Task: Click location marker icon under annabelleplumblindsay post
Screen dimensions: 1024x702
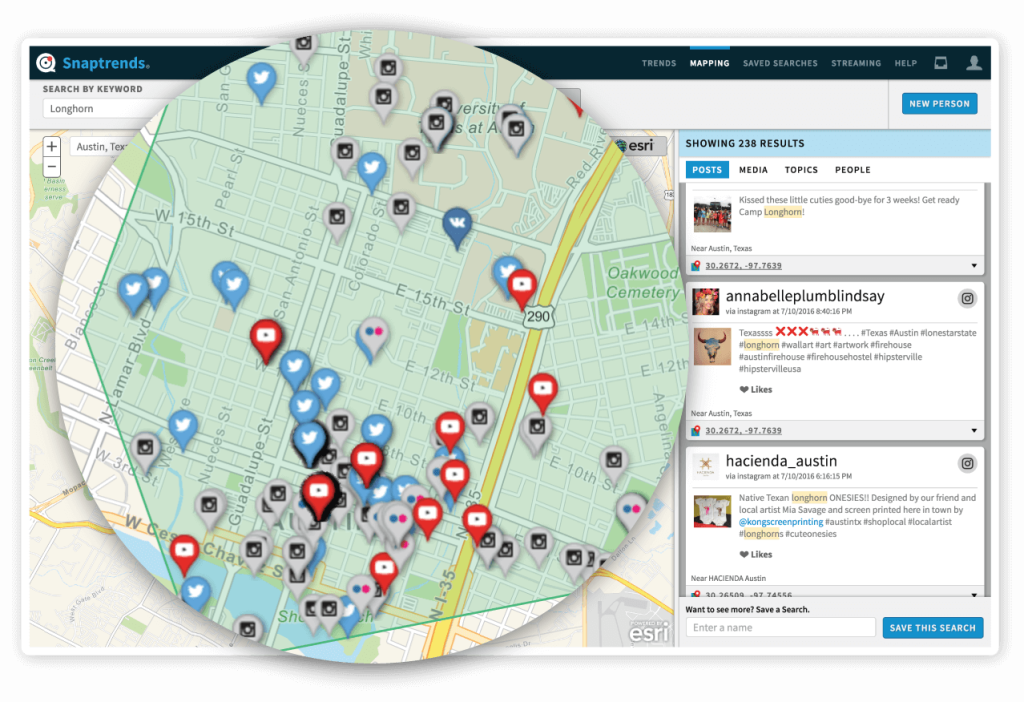Action: (x=696, y=431)
